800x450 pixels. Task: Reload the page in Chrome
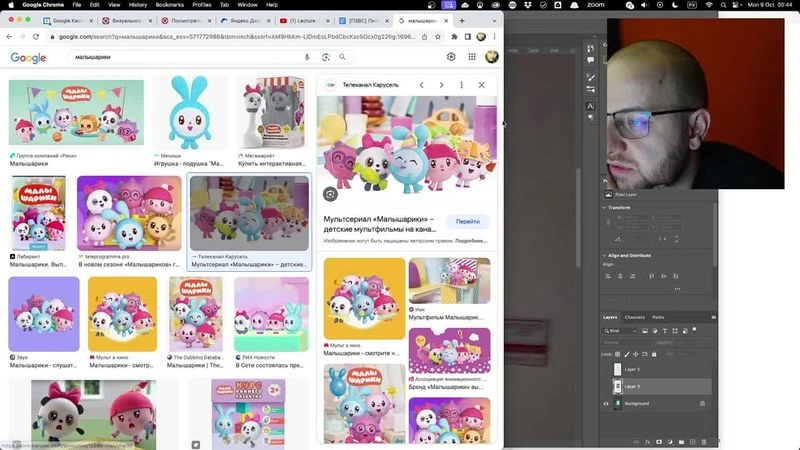coord(36,37)
